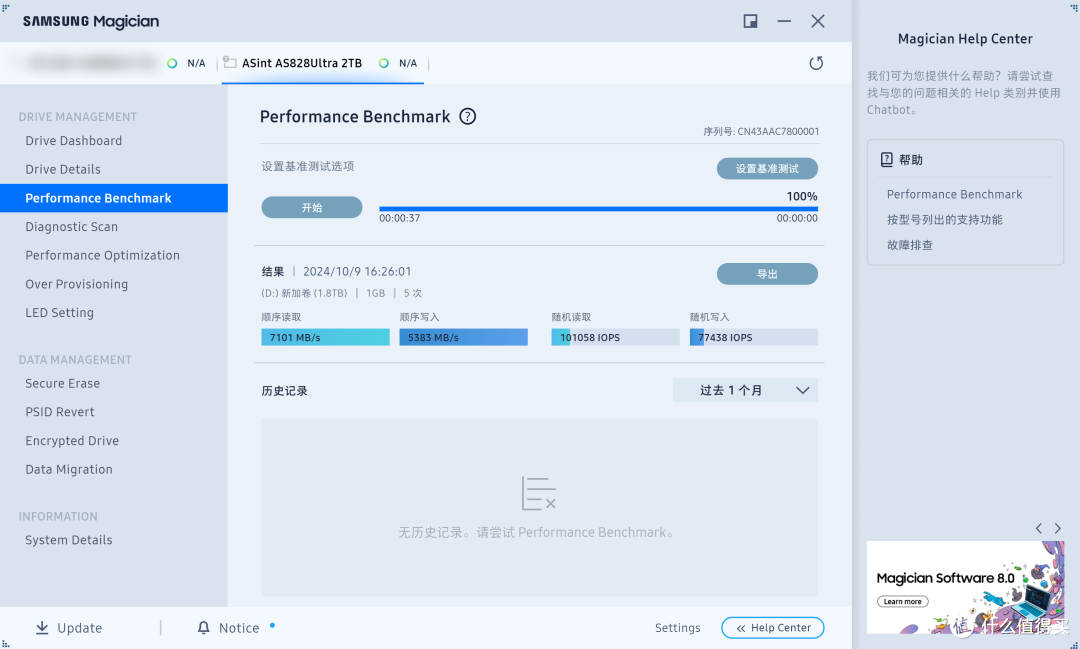Click the 设置基准测试 settings button
Viewport: 1080px width, 649px height.
point(767,169)
